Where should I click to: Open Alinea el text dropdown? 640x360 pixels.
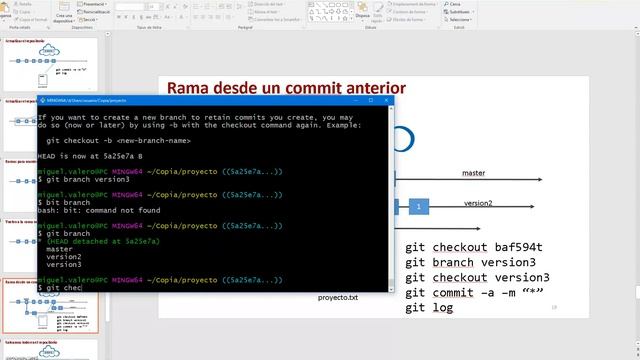click(x=264, y=12)
